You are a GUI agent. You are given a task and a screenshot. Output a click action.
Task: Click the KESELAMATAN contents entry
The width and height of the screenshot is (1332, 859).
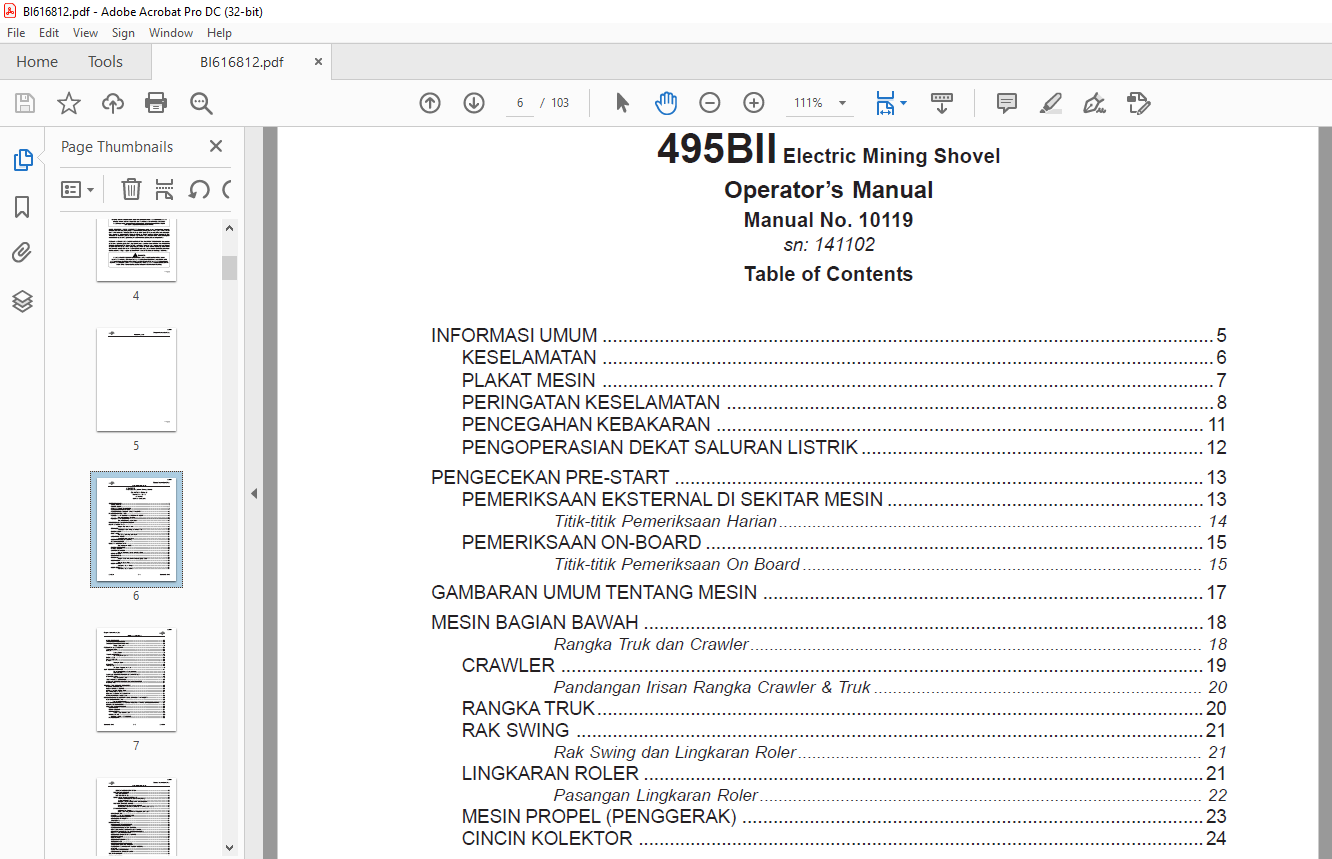pyautogui.click(x=844, y=358)
